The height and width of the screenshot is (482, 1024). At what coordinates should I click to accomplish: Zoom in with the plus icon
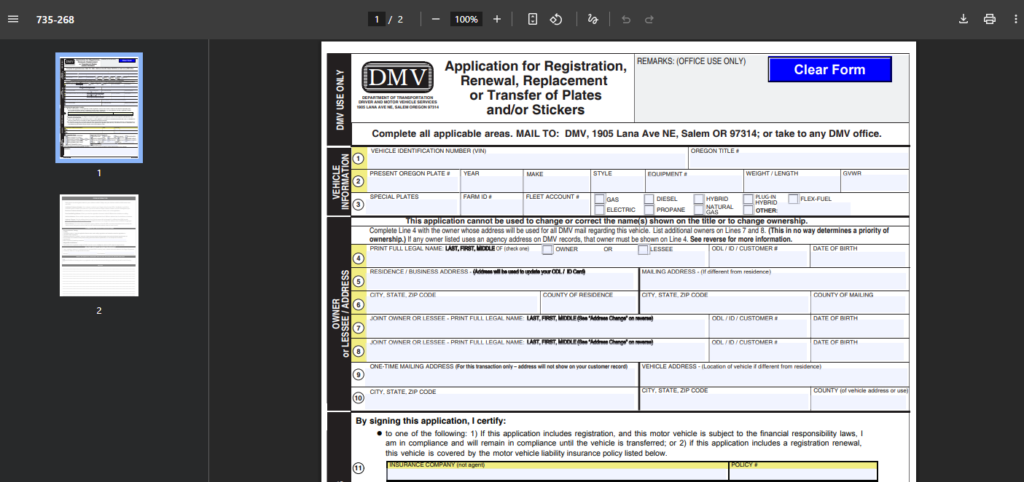(x=497, y=19)
